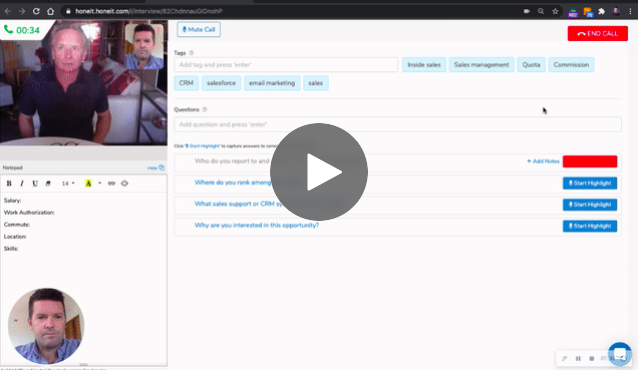Image resolution: width=638 pixels, height=370 pixels.
Task: End the call with END CALL
Action: pos(598,33)
